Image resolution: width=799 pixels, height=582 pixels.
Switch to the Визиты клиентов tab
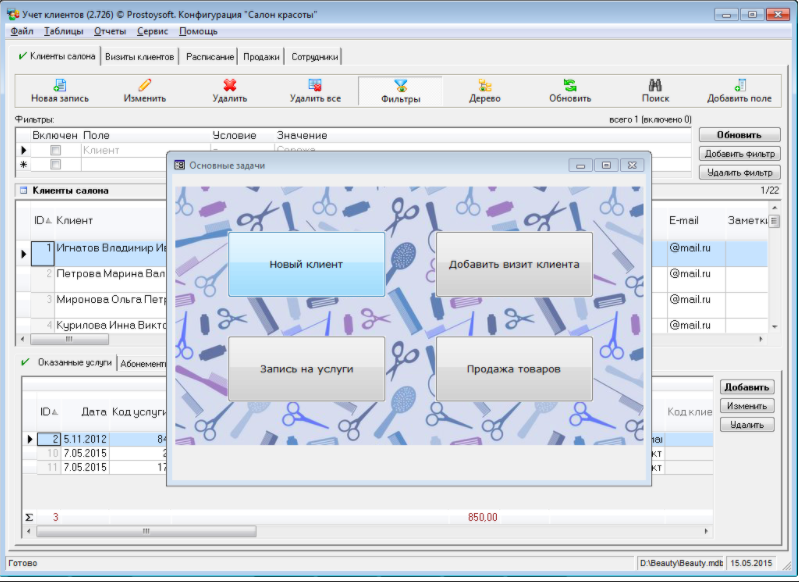click(140, 57)
